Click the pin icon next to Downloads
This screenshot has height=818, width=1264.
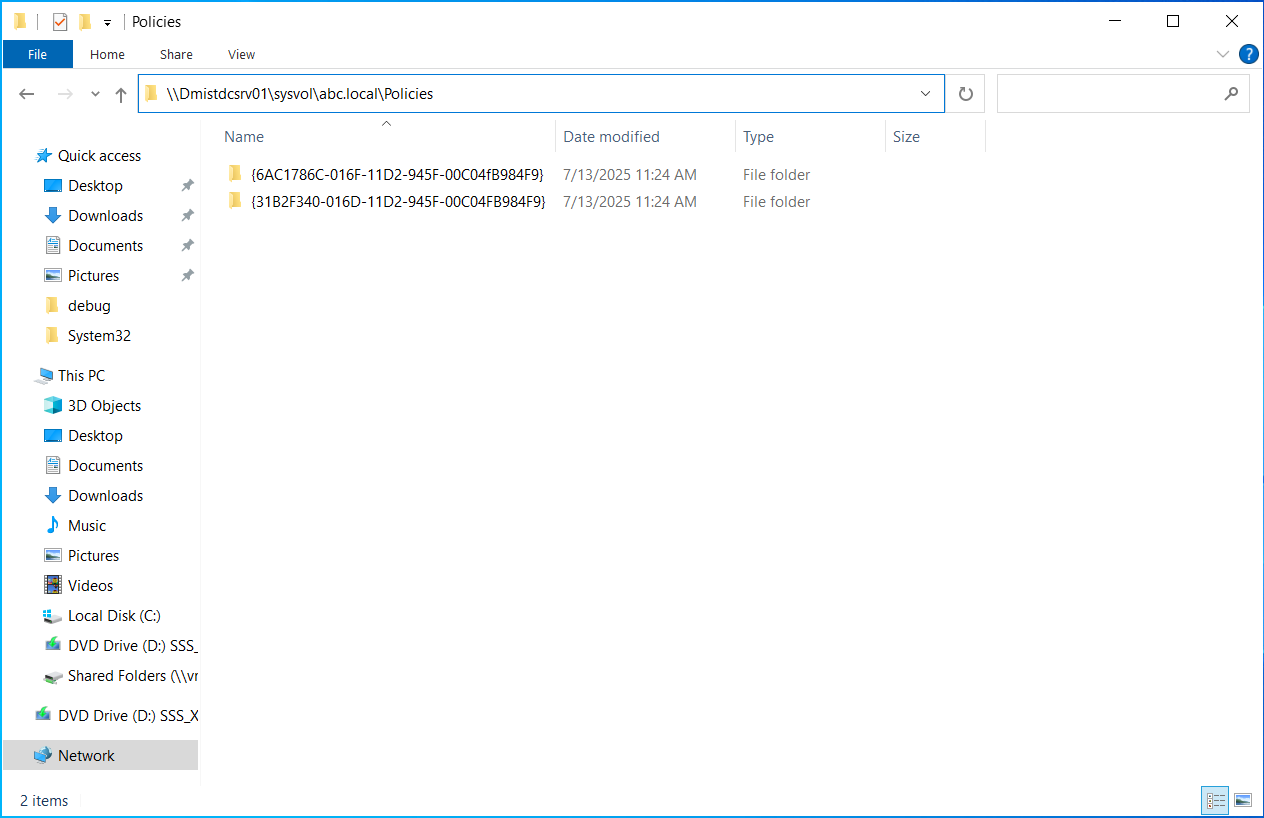pos(187,216)
